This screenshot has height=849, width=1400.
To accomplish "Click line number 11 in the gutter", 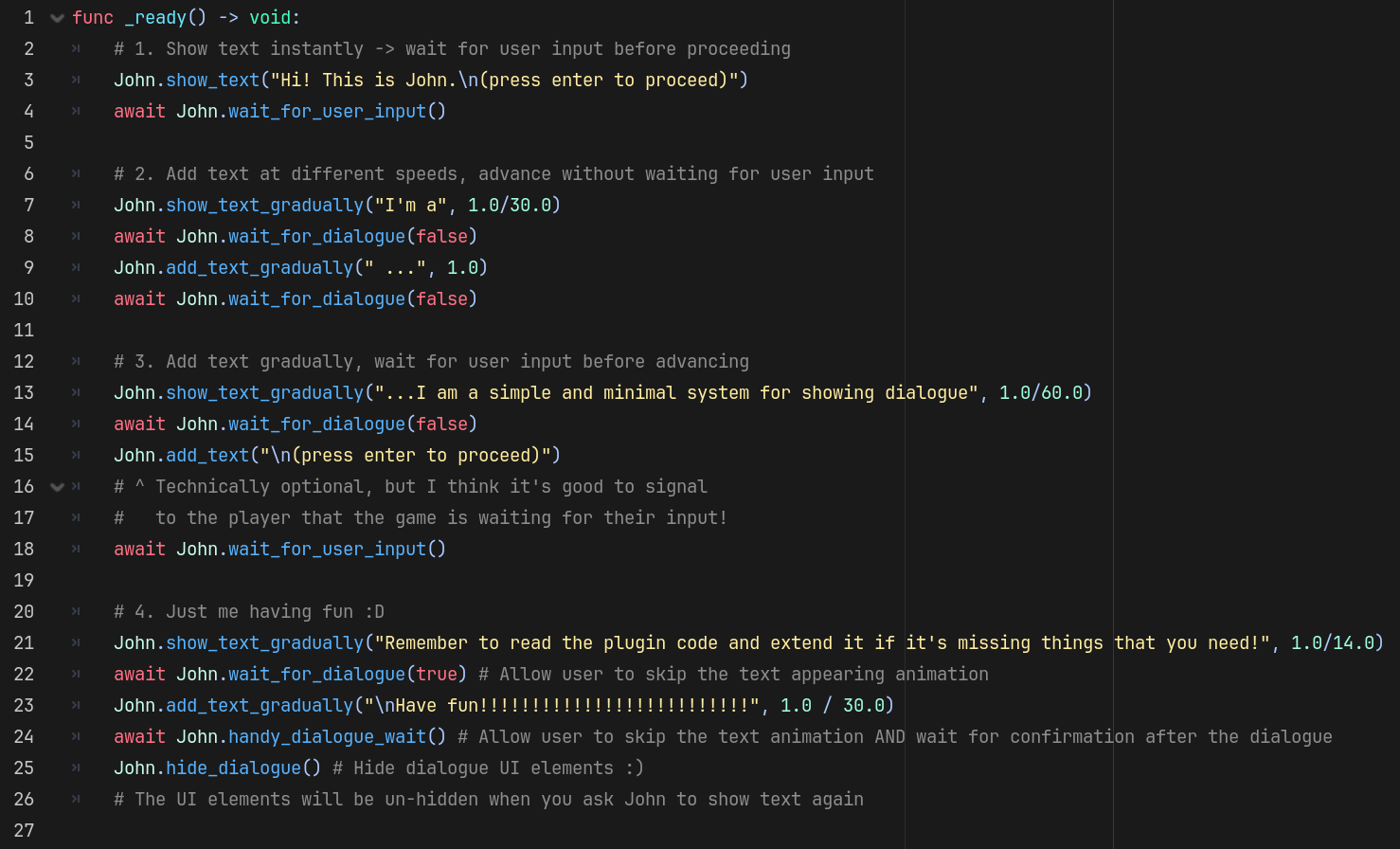I will [x=24, y=331].
